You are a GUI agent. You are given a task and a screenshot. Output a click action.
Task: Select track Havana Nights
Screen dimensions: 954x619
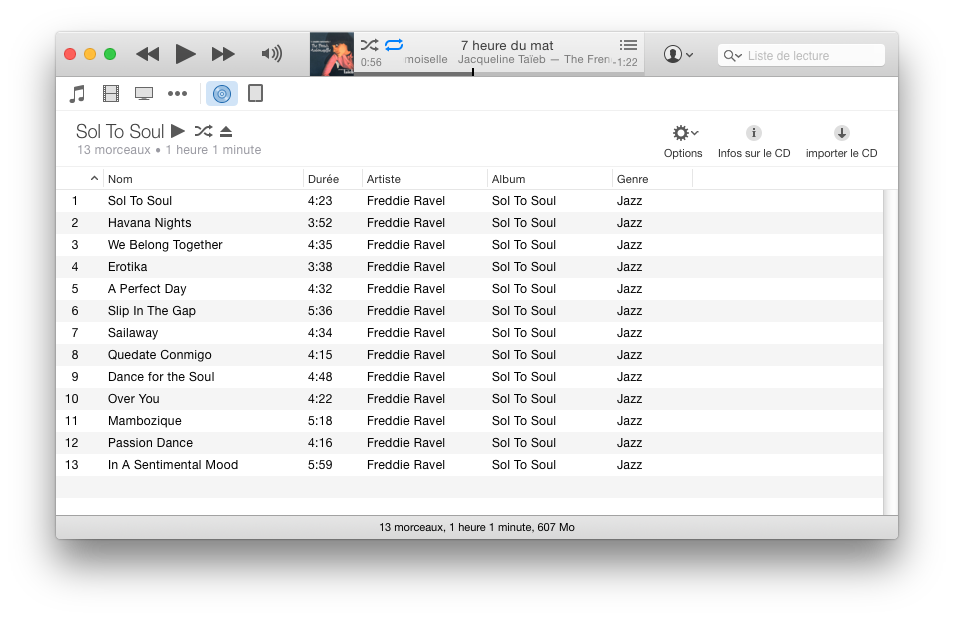point(469,223)
